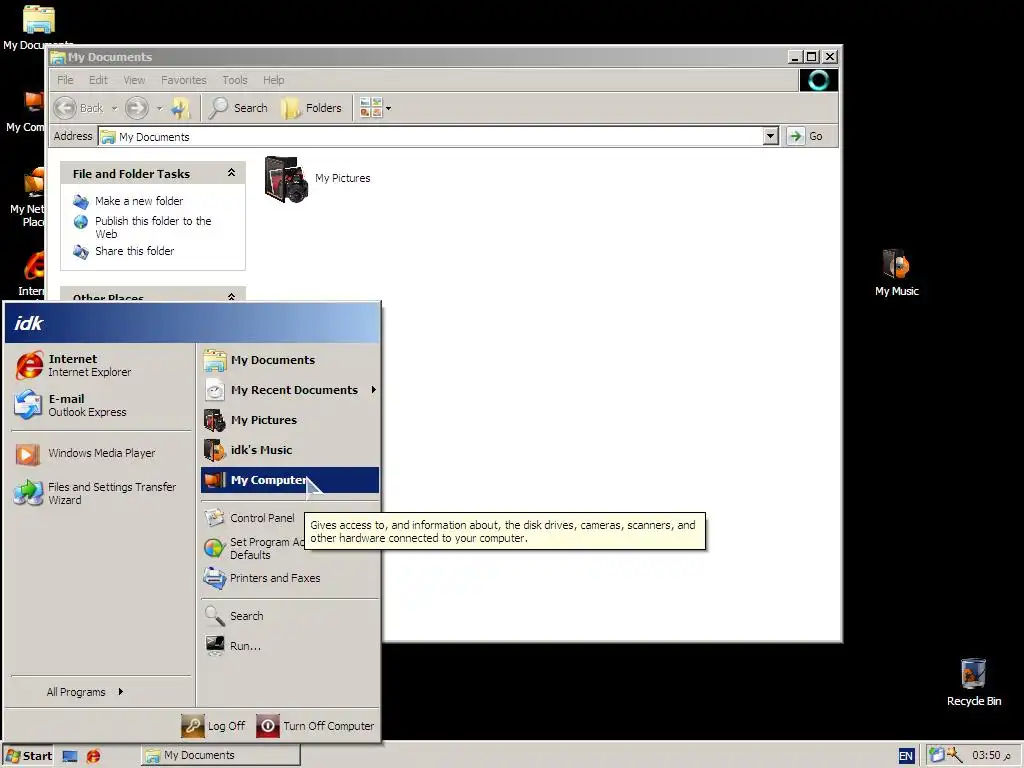Open View menu in My Documents window
This screenshot has width=1024, height=768.
click(x=134, y=80)
